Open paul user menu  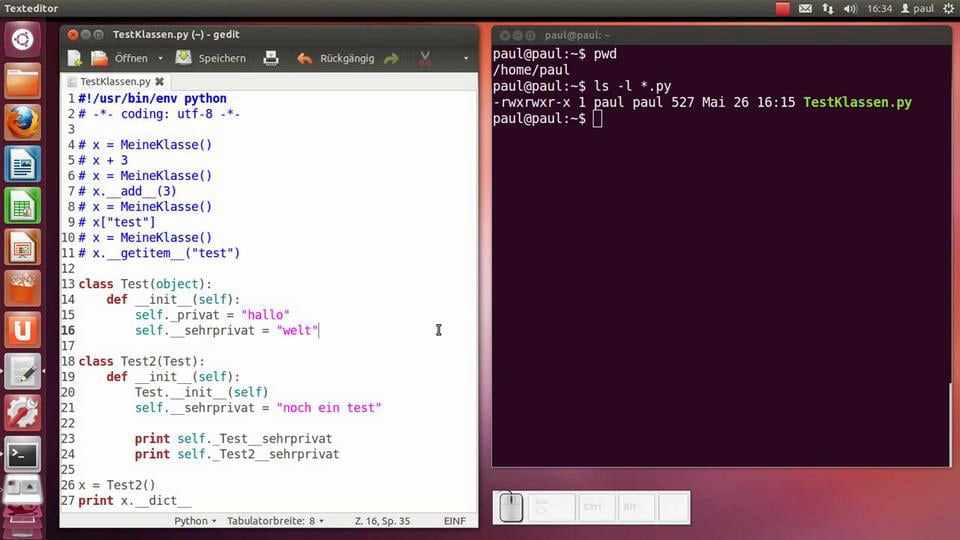pos(917,9)
